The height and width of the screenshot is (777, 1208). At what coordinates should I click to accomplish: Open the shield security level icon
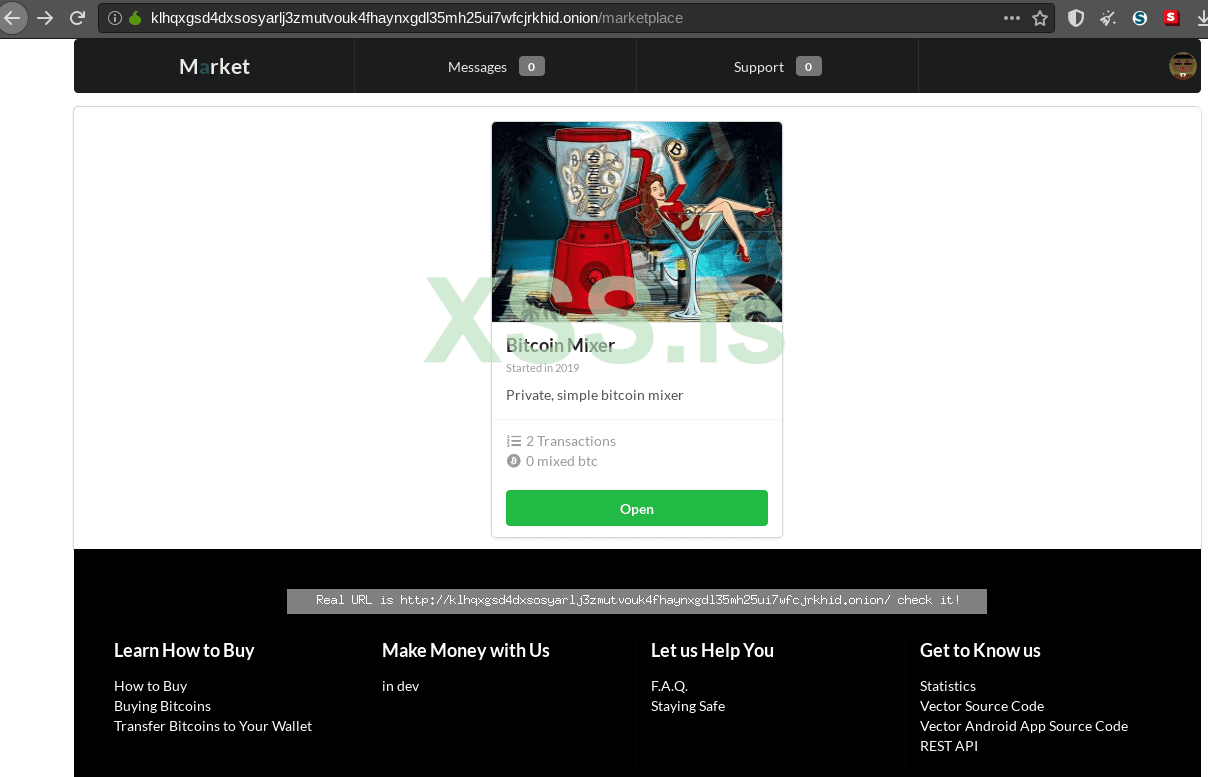[x=1076, y=18]
